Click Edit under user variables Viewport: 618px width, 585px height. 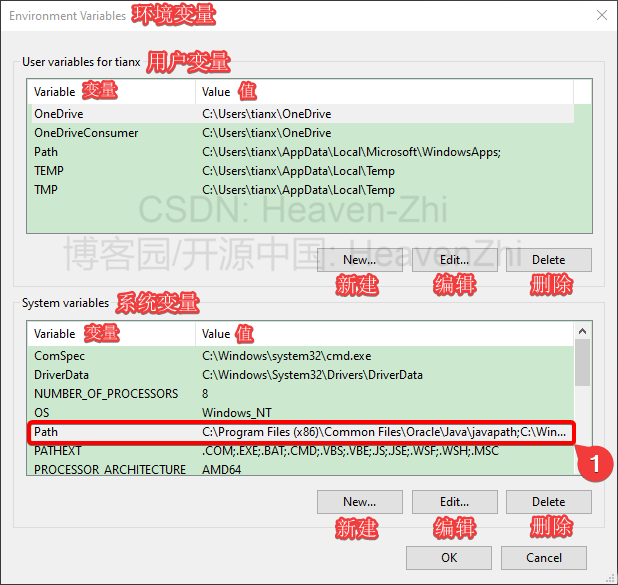(x=454, y=260)
